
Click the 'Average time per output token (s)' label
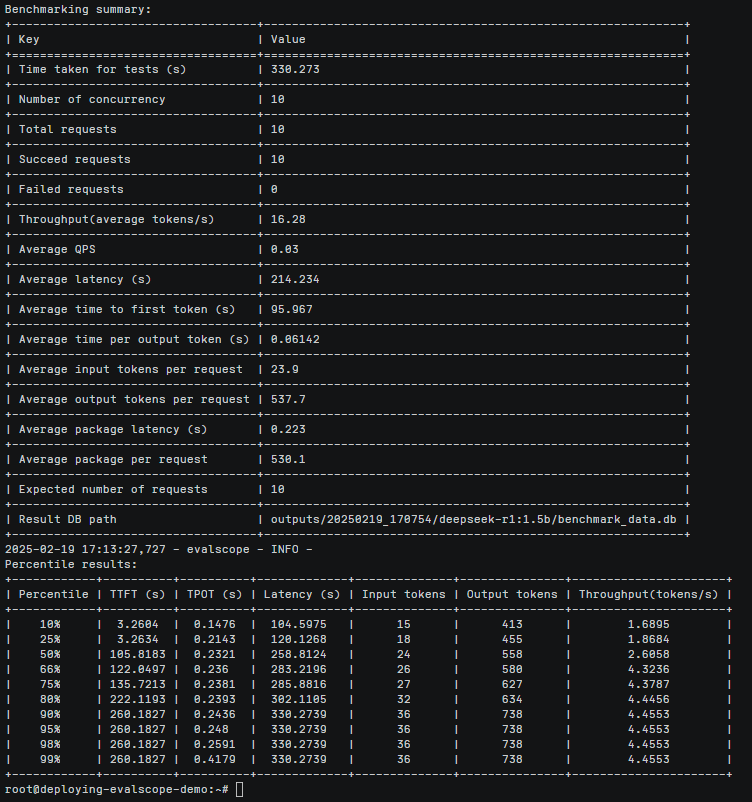pos(134,339)
